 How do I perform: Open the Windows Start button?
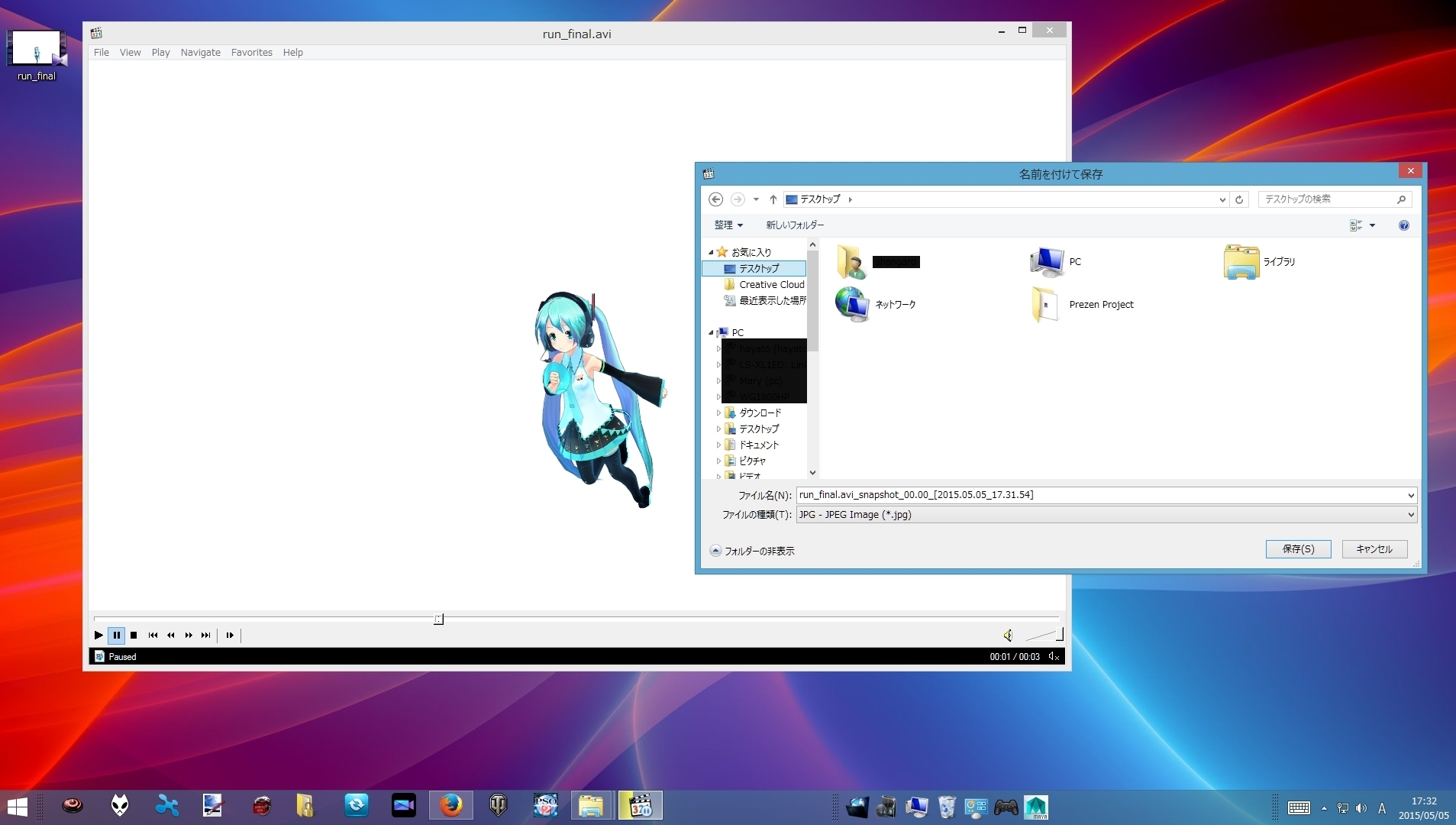click(x=17, y=807)
